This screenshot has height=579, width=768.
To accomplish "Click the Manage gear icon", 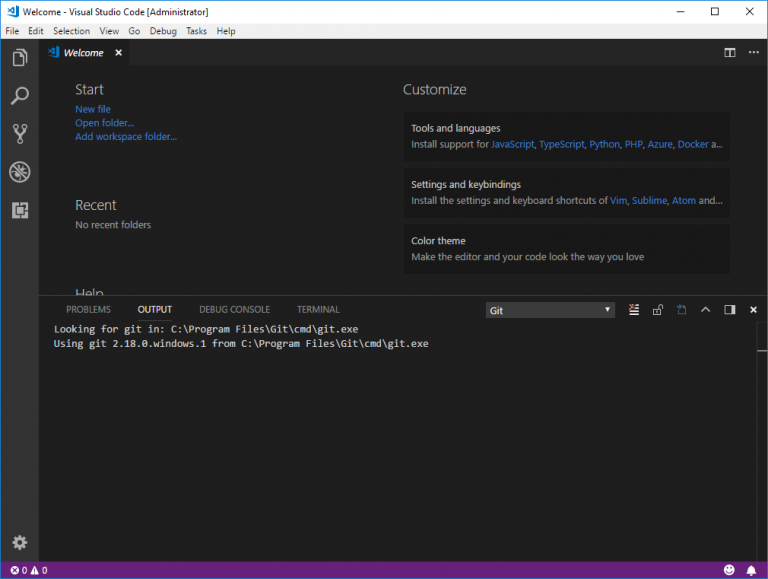I will click(19, 543).
